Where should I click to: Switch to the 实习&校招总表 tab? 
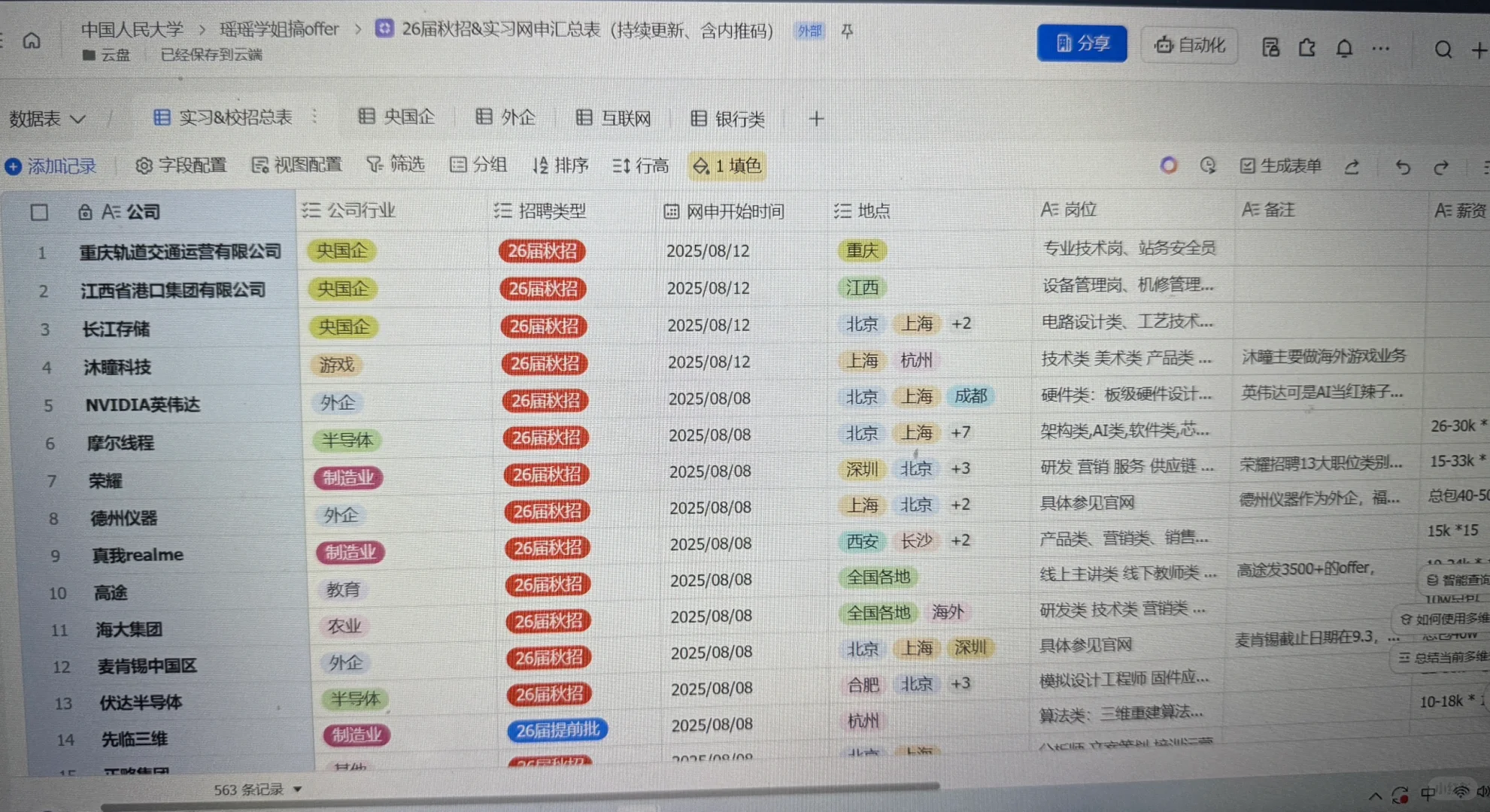click(x=223, y=117)
